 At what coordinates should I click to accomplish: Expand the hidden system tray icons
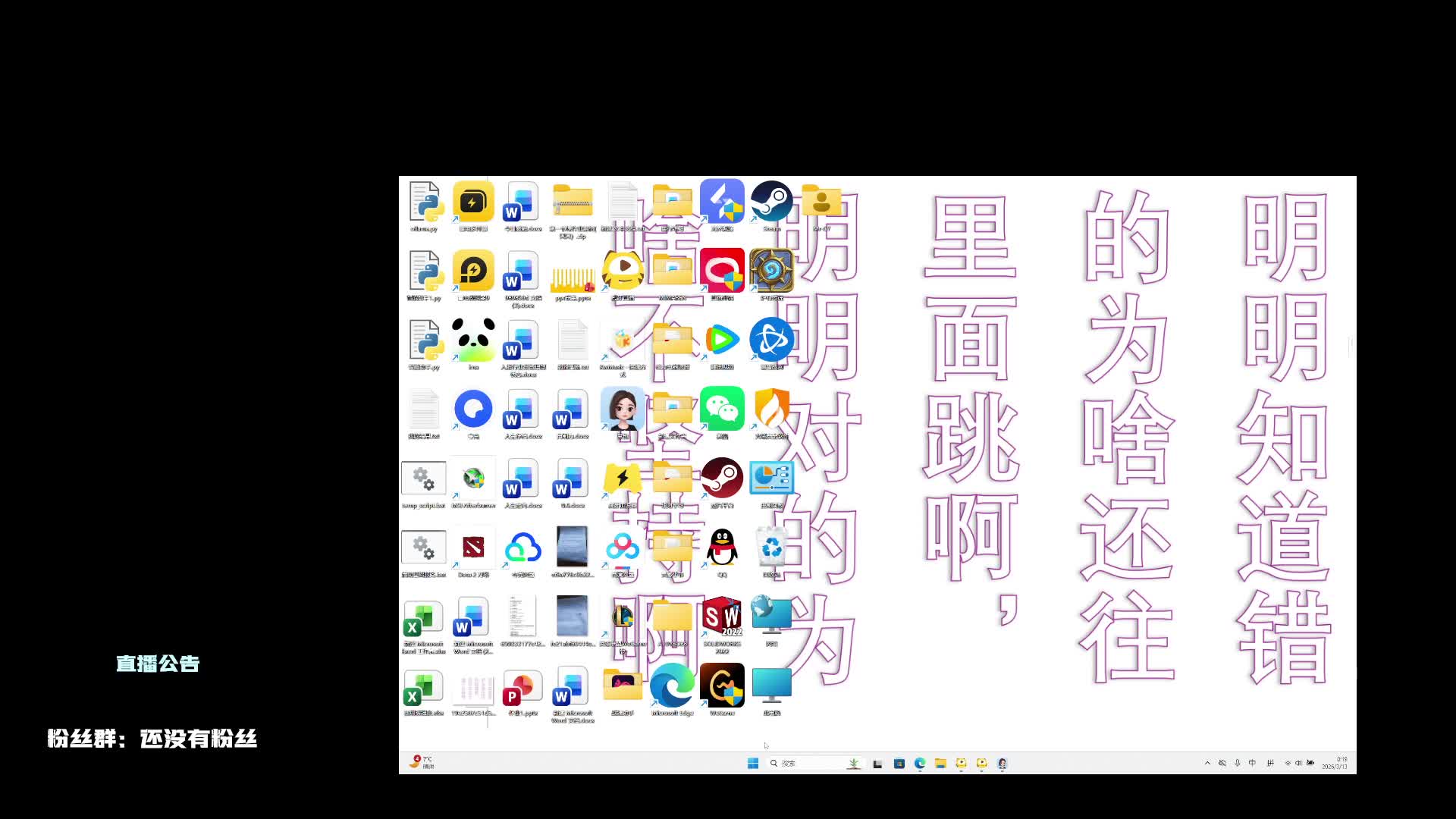click(1207, 764)
